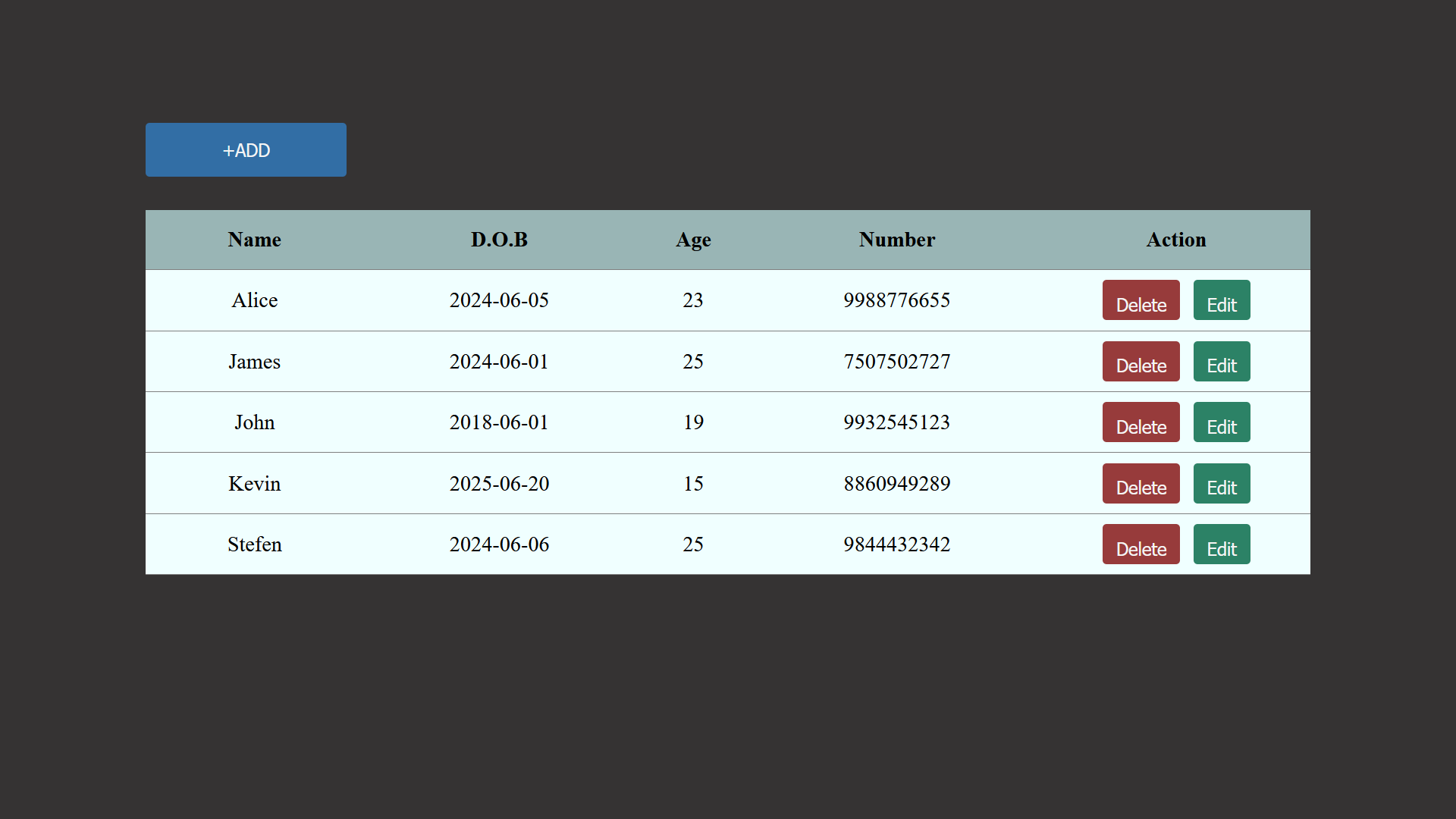Delete the James row
This screenshot has width=1456, height=819.
1141,362
